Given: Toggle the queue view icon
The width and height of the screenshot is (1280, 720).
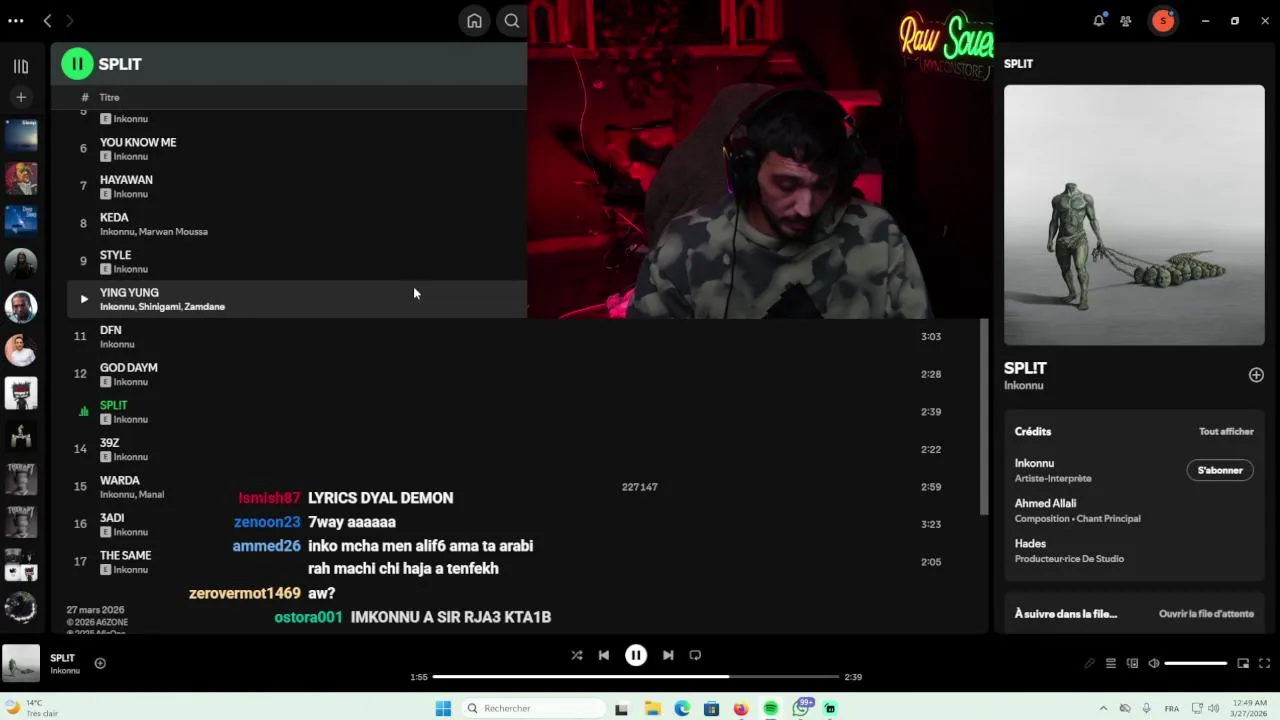Looking at the screenshot, I should [x=1111, y=663].
